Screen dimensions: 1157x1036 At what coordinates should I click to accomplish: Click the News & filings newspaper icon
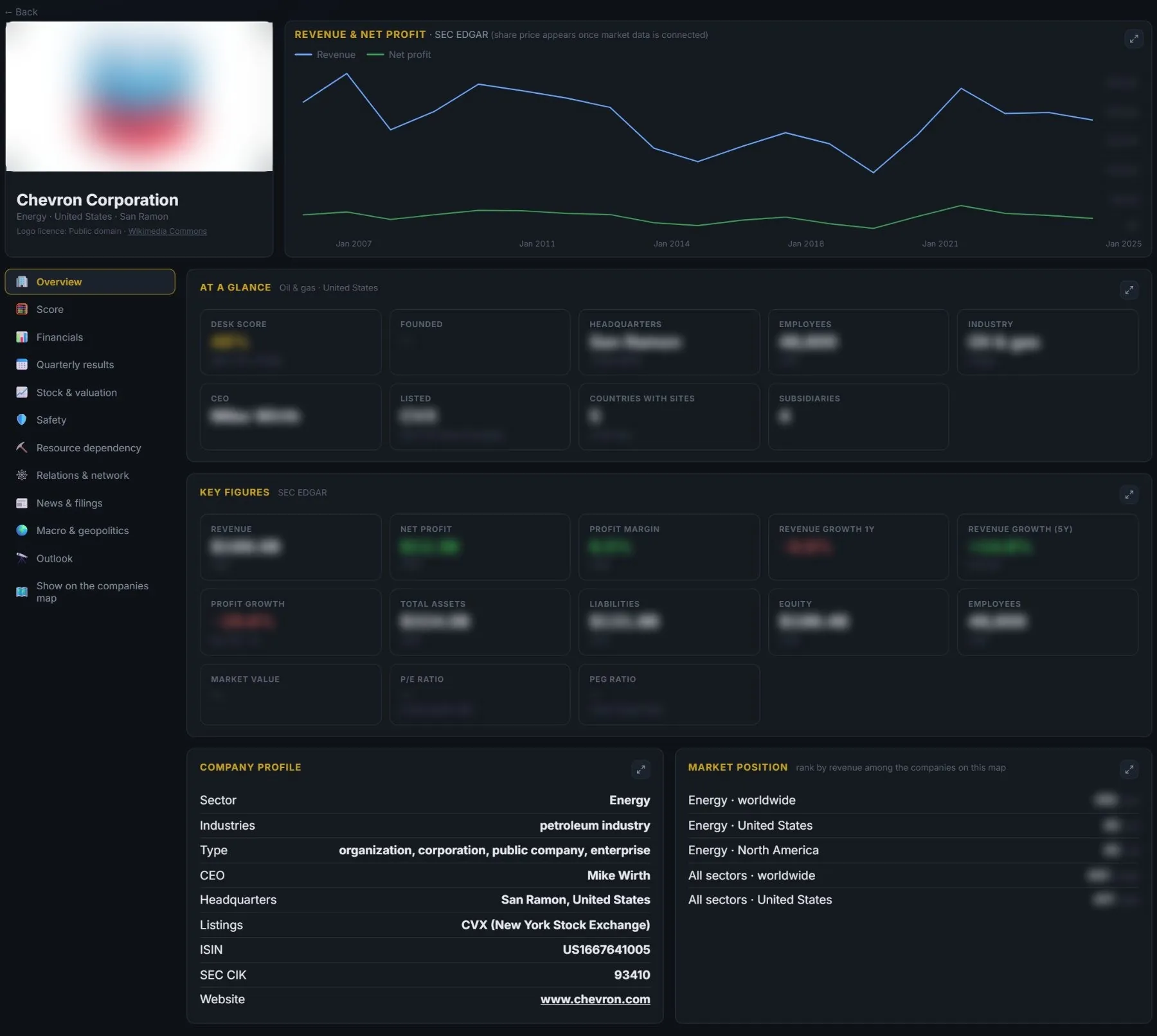(22, 503)
